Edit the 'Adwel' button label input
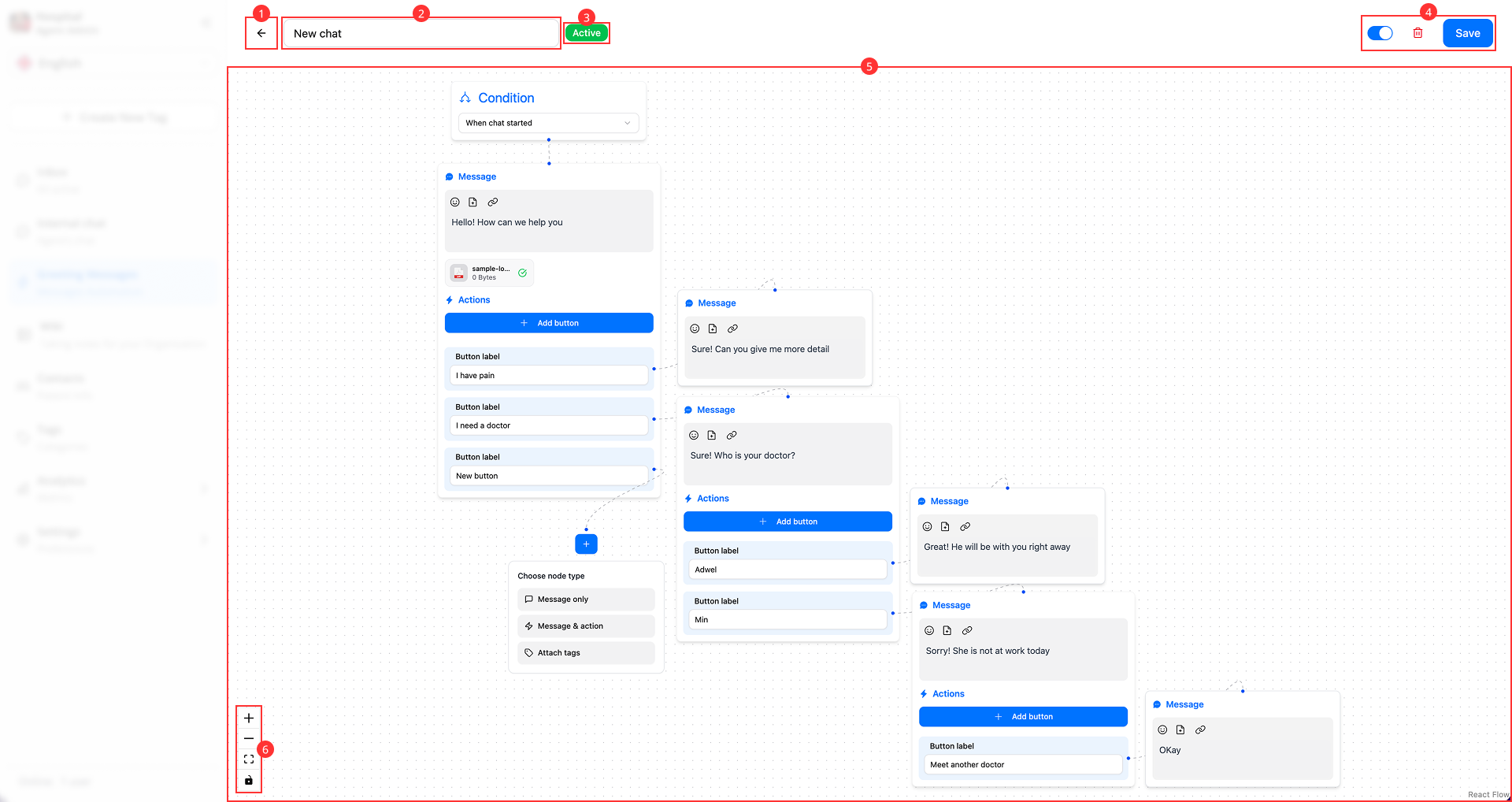The height and width of the screenshot is (802, 1512). 787,569
